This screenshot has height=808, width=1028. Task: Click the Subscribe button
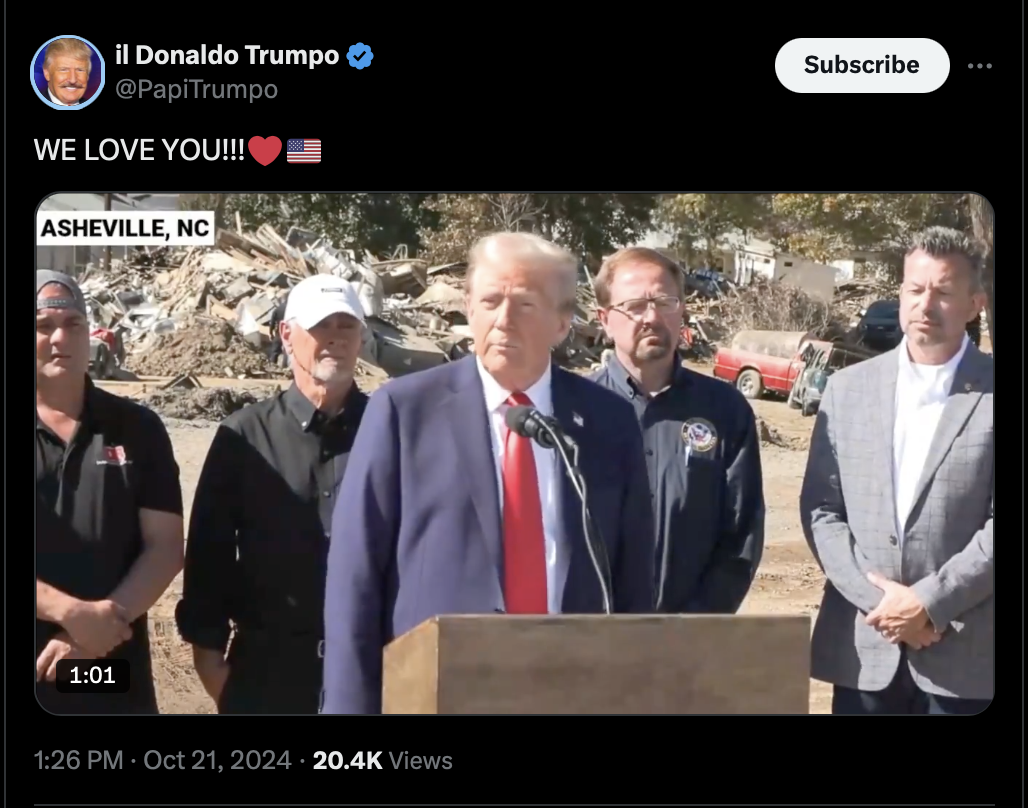[861, 65]
